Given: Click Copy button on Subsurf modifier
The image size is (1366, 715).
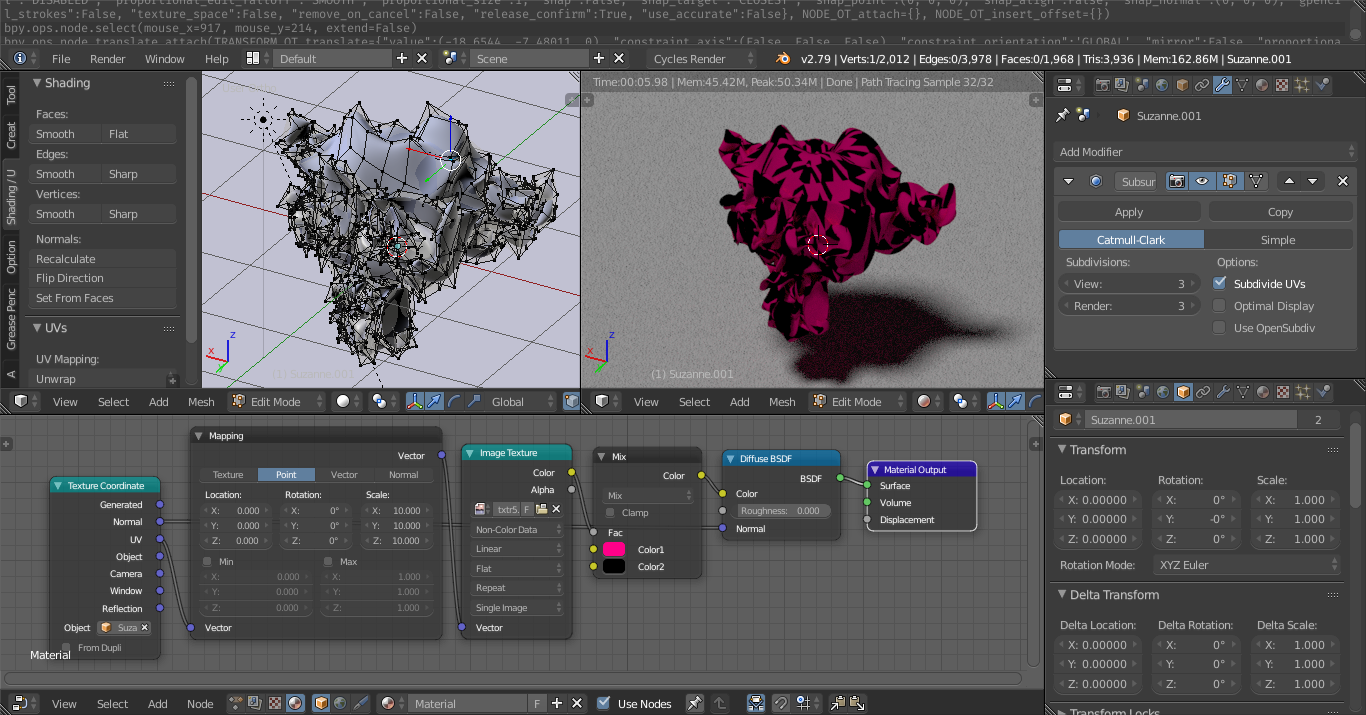Looking at the screenshot, I should 1280,212.
